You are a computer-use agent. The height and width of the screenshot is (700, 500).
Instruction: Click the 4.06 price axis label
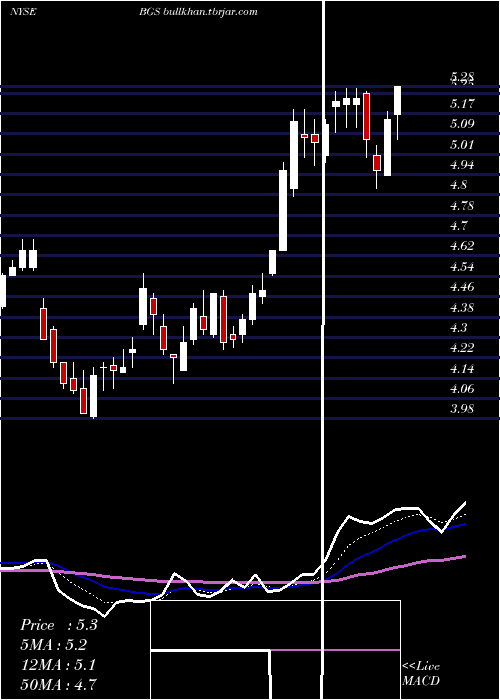[x=462, y=389]
